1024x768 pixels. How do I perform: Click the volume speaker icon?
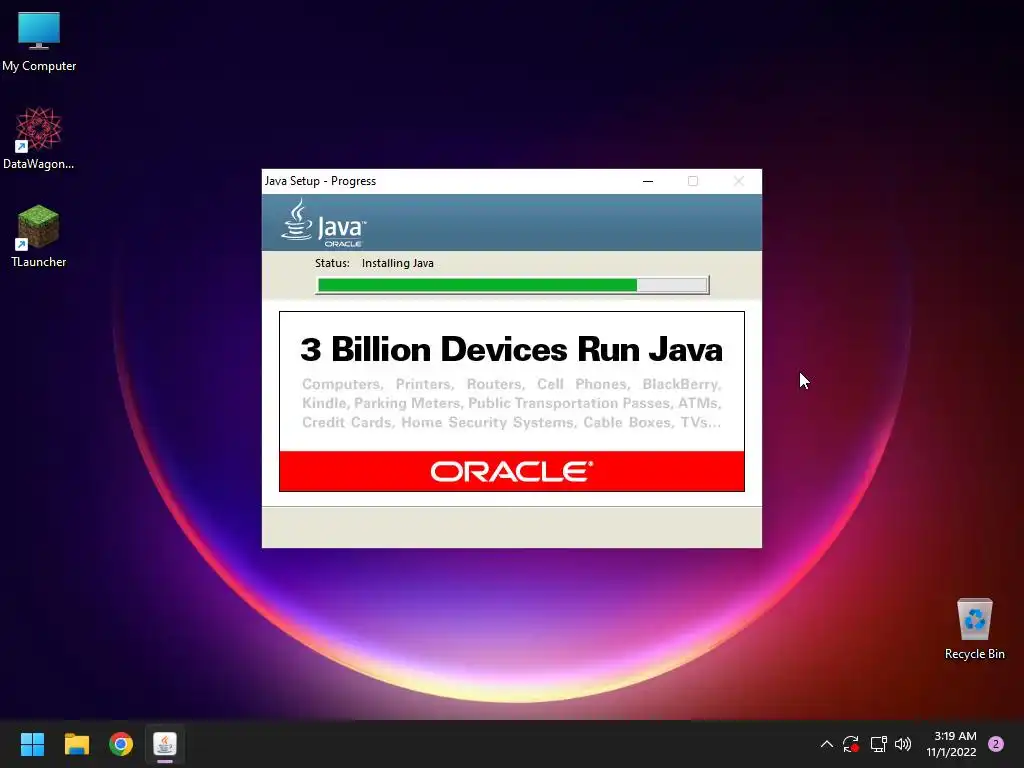(x=903, y=744)
